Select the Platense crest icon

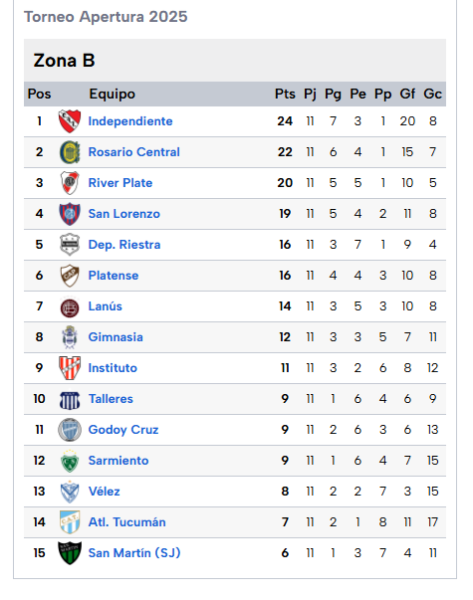pyautogui.click(x=70, y=276)
